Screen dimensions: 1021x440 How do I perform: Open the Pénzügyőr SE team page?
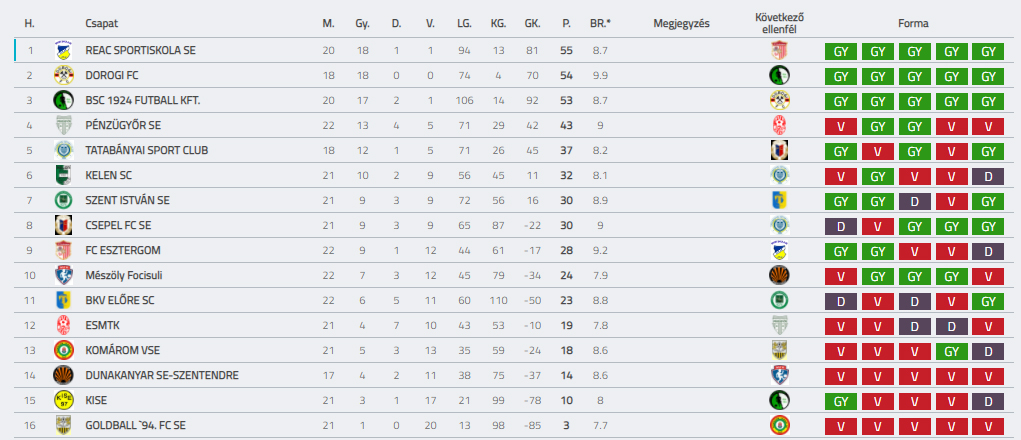click(x=123, y=125)
